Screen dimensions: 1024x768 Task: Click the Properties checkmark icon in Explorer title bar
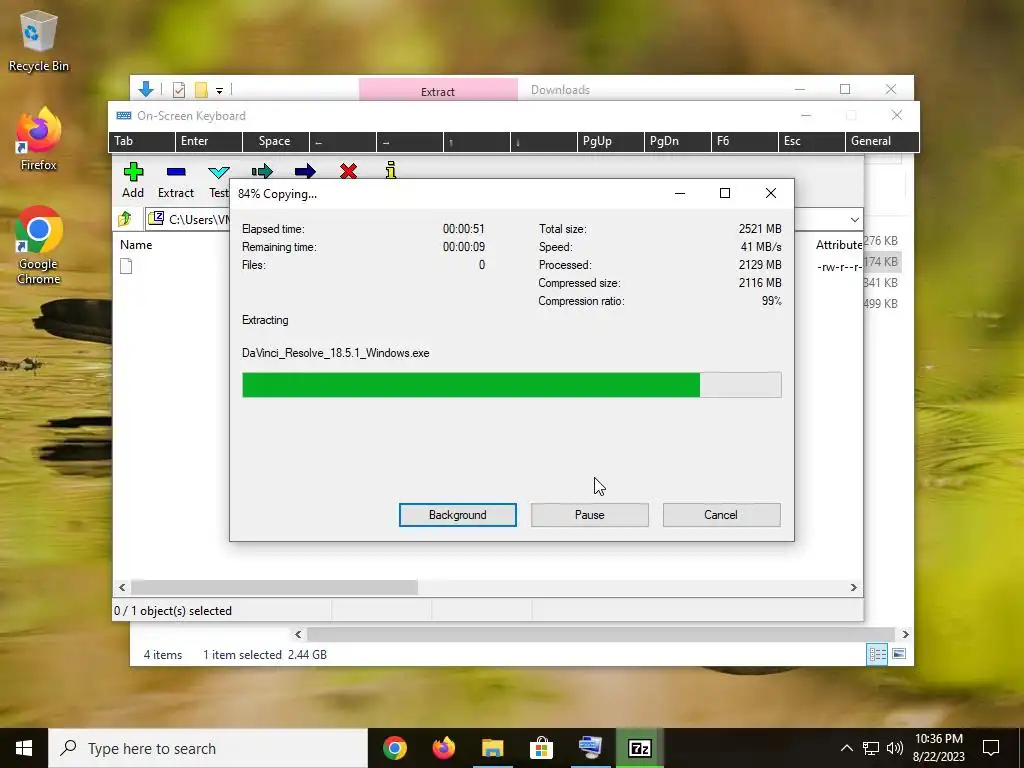pyautogui.click(x=178, y=90)
